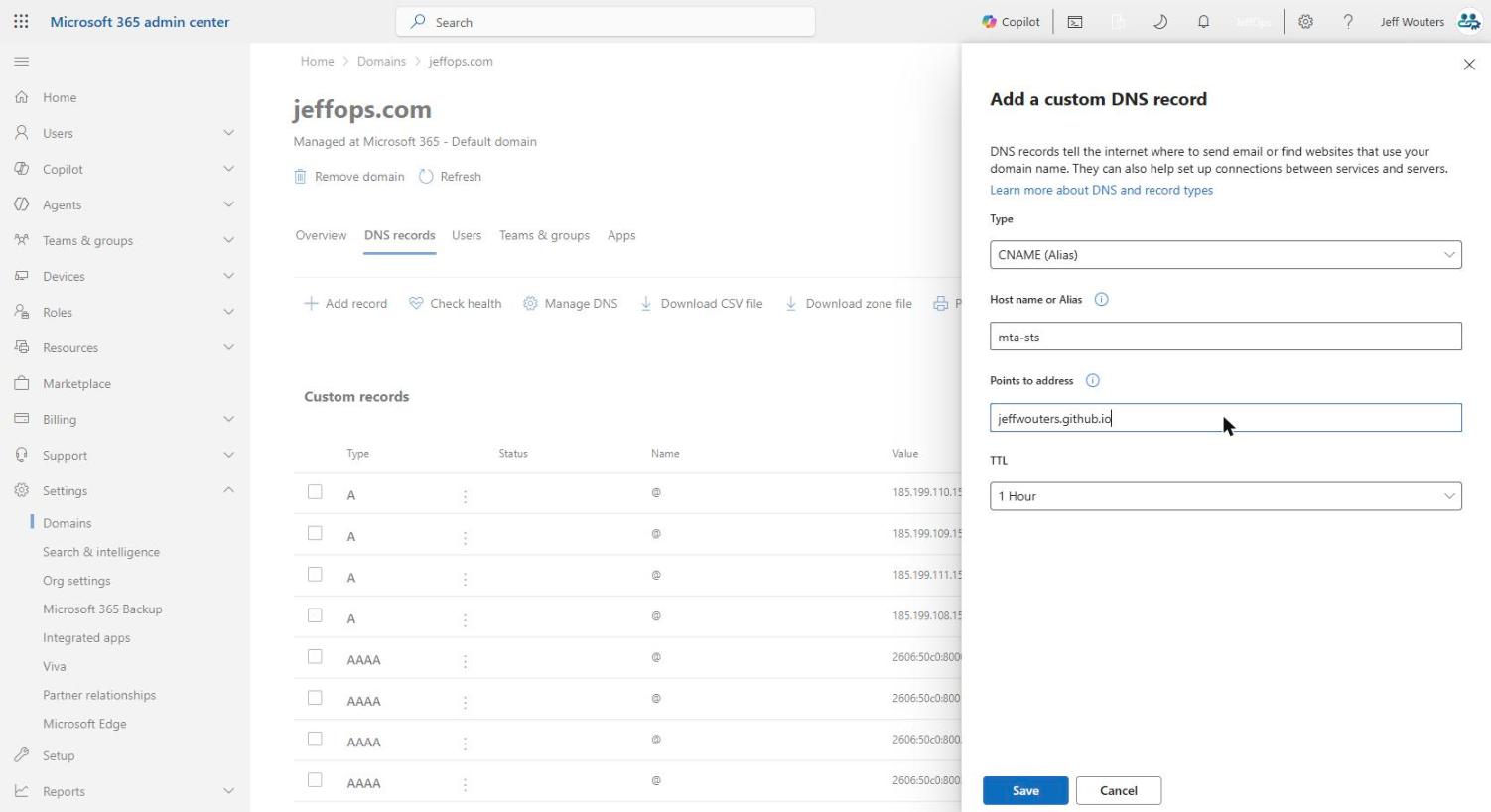Click Download CSV file button
The image size is (1491, 812).
[x=701, y=304]
